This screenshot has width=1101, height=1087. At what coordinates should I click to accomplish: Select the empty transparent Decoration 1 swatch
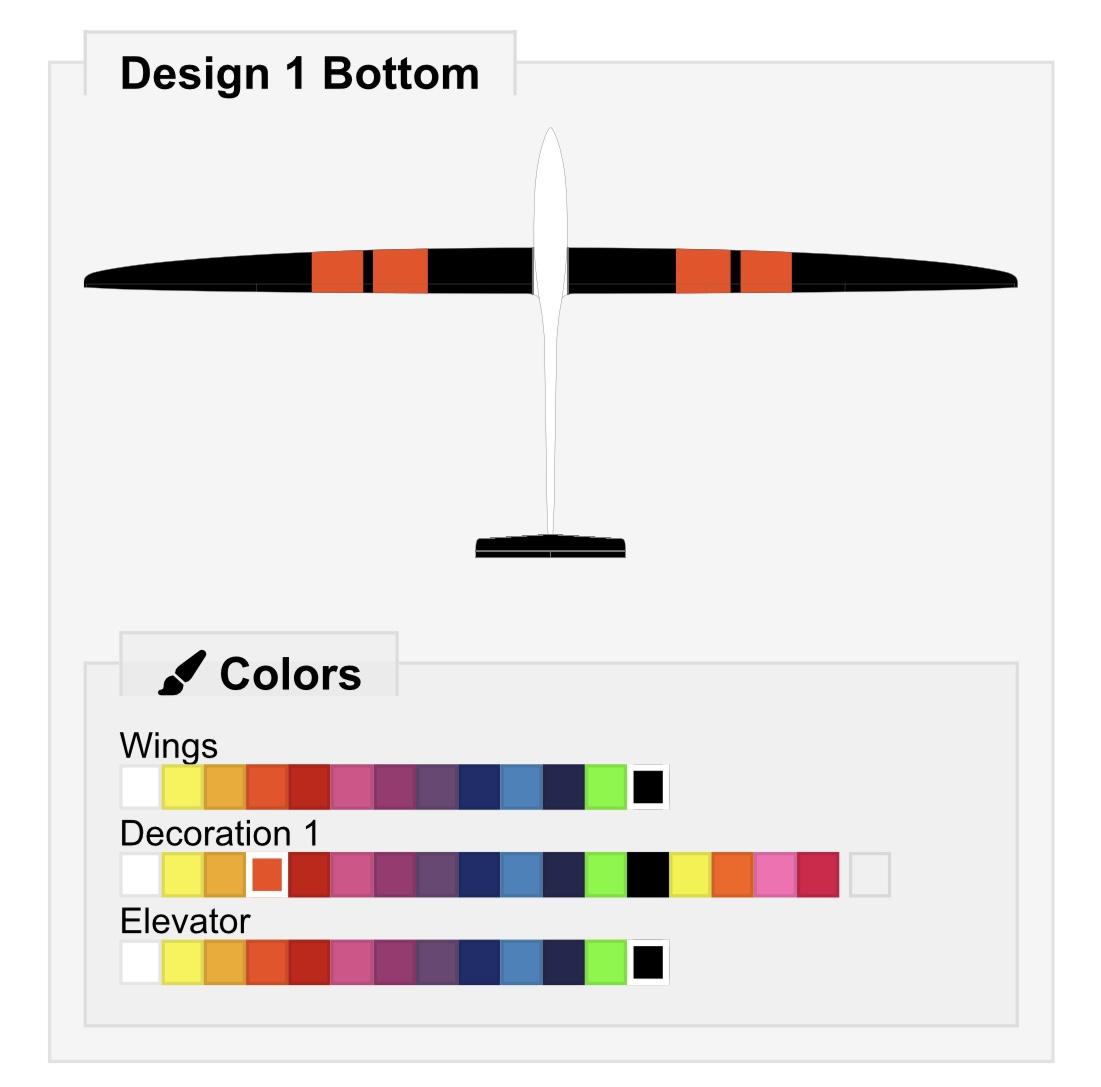(x=870, y=875)
